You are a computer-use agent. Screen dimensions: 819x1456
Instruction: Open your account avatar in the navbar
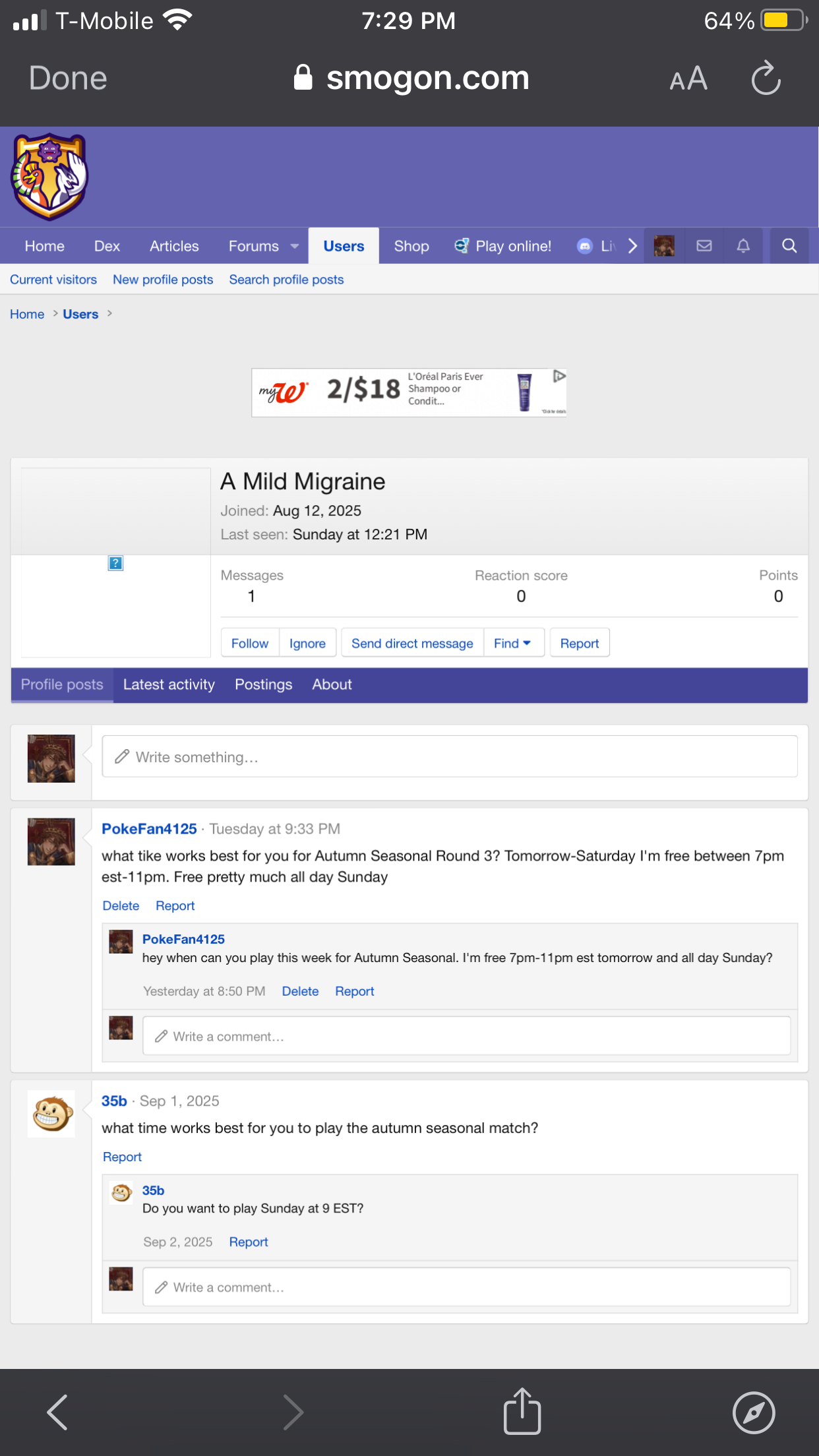coord(664,246)
